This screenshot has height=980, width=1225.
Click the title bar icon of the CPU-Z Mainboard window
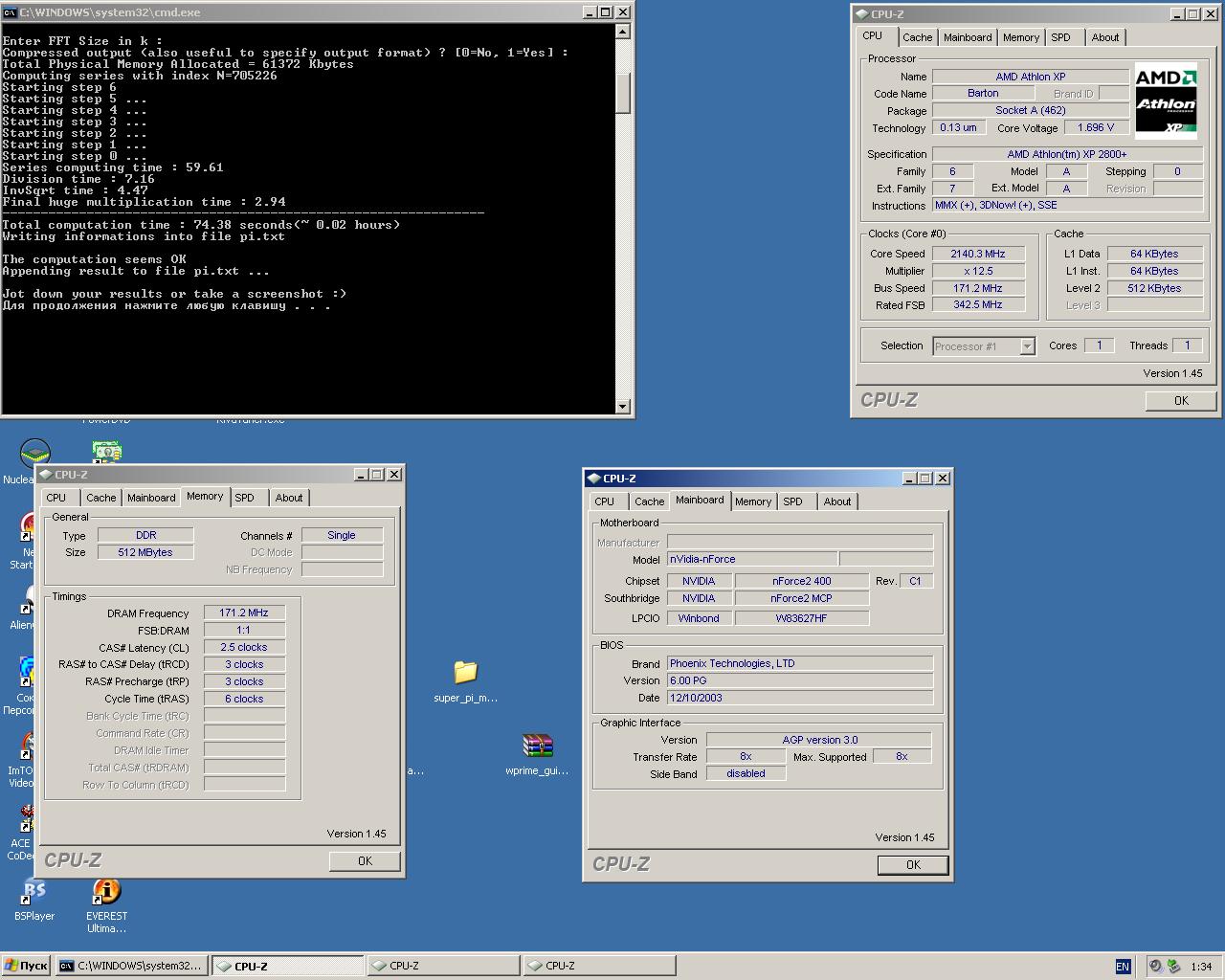593,478
